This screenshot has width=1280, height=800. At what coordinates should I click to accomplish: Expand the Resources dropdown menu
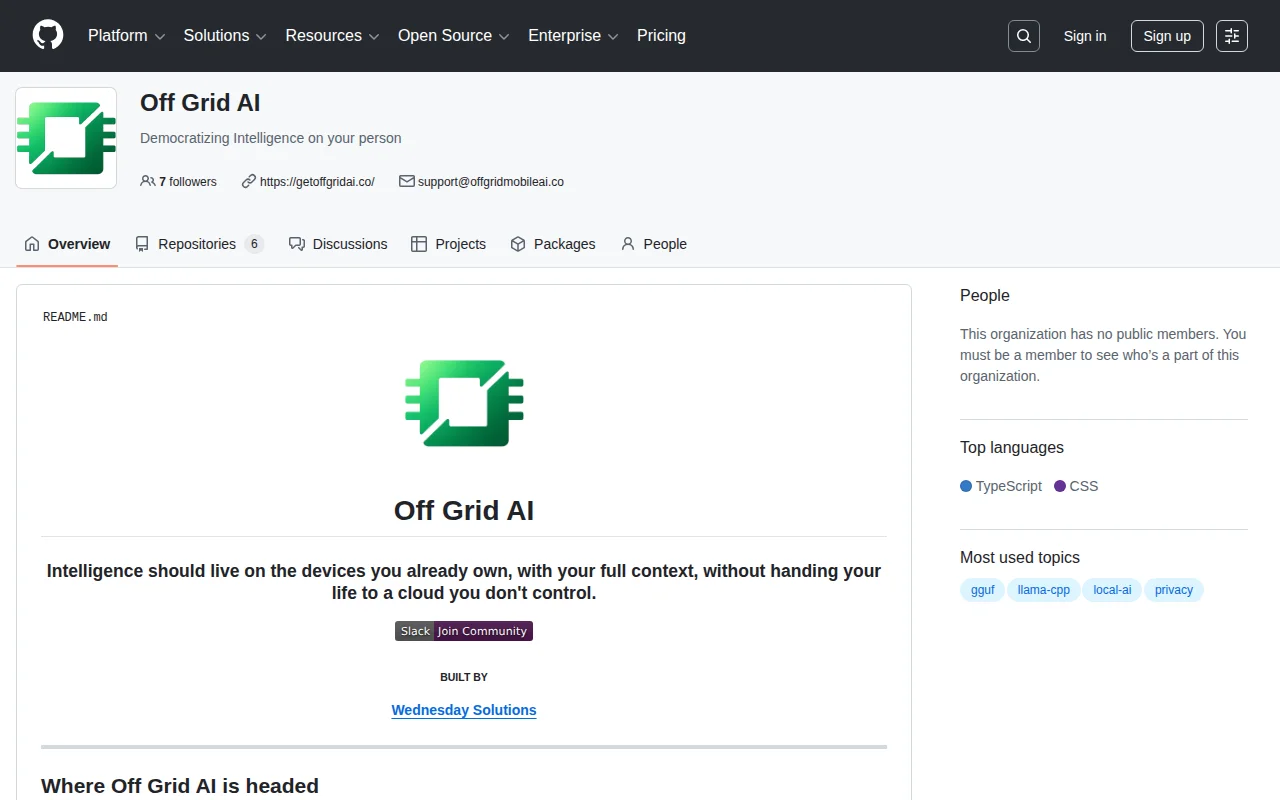(x=333, y=36)
